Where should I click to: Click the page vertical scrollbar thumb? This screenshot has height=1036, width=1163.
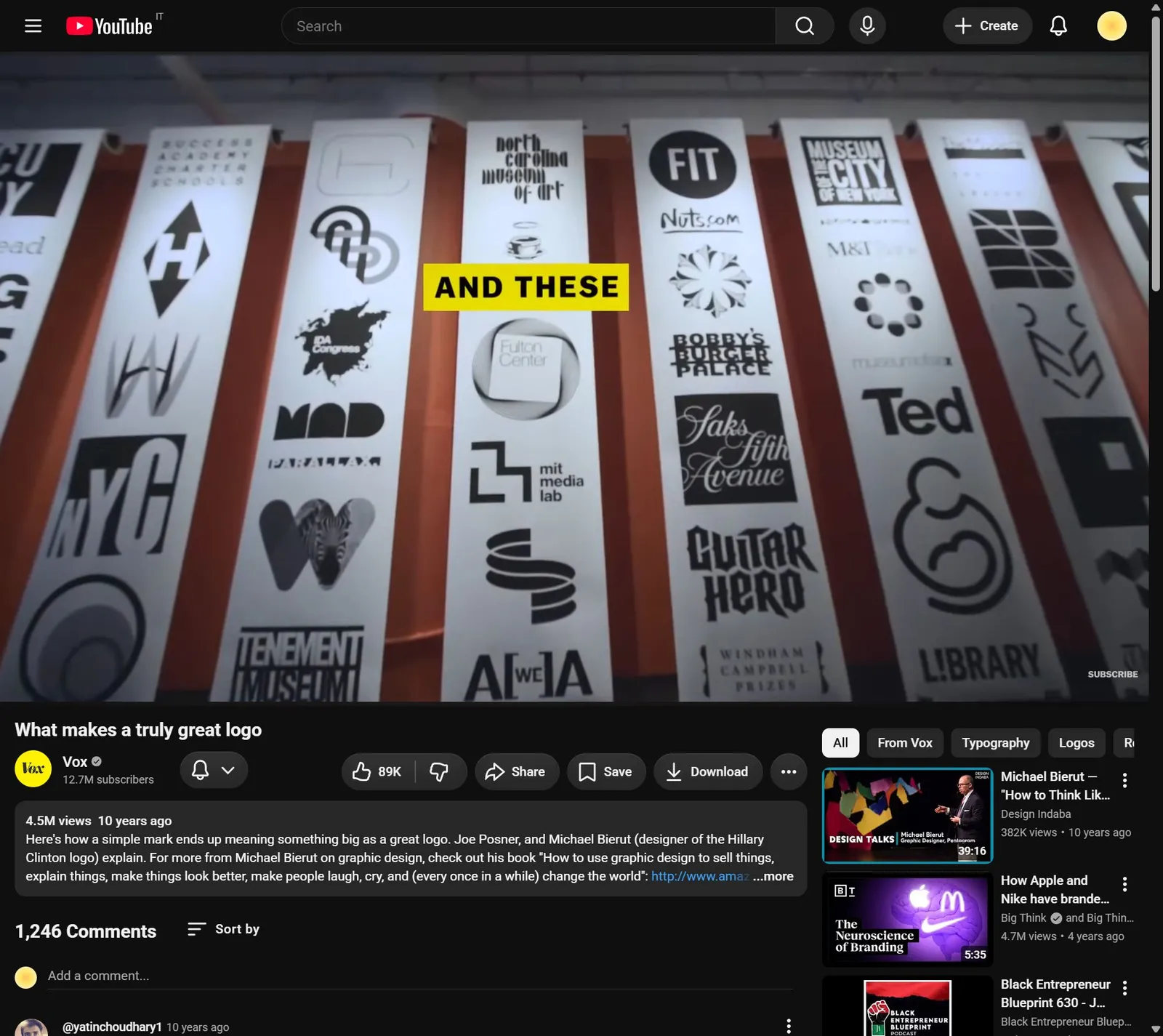(x=1156, y=153)
